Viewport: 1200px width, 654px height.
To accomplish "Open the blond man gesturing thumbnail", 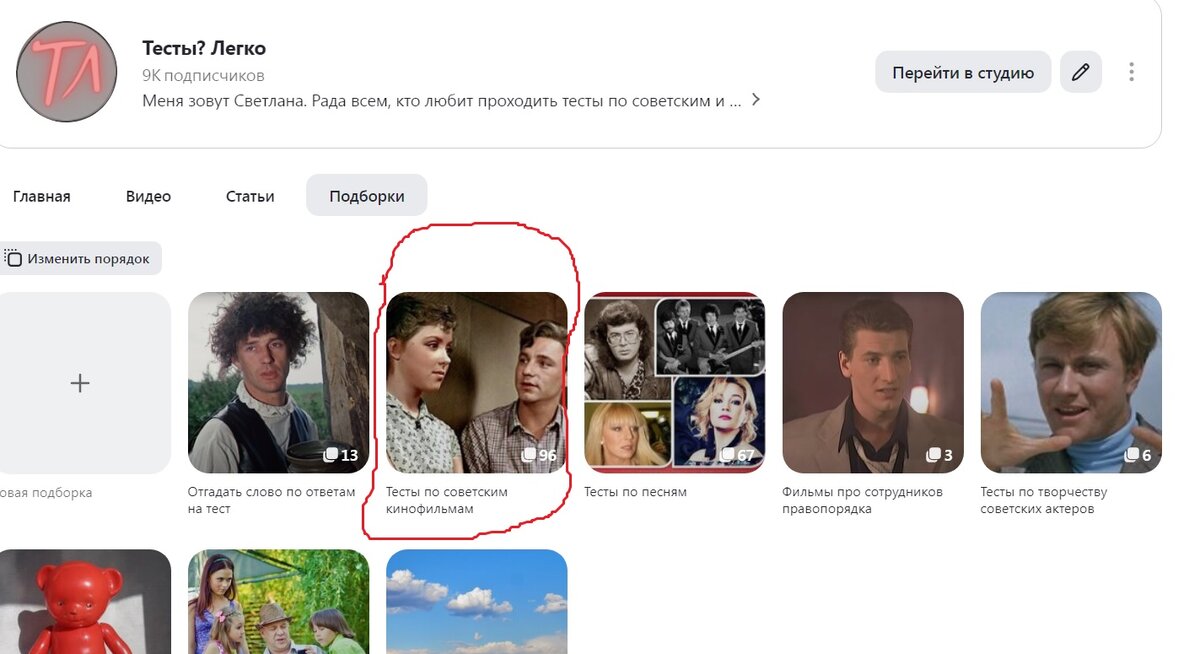I will (1070, 383).
